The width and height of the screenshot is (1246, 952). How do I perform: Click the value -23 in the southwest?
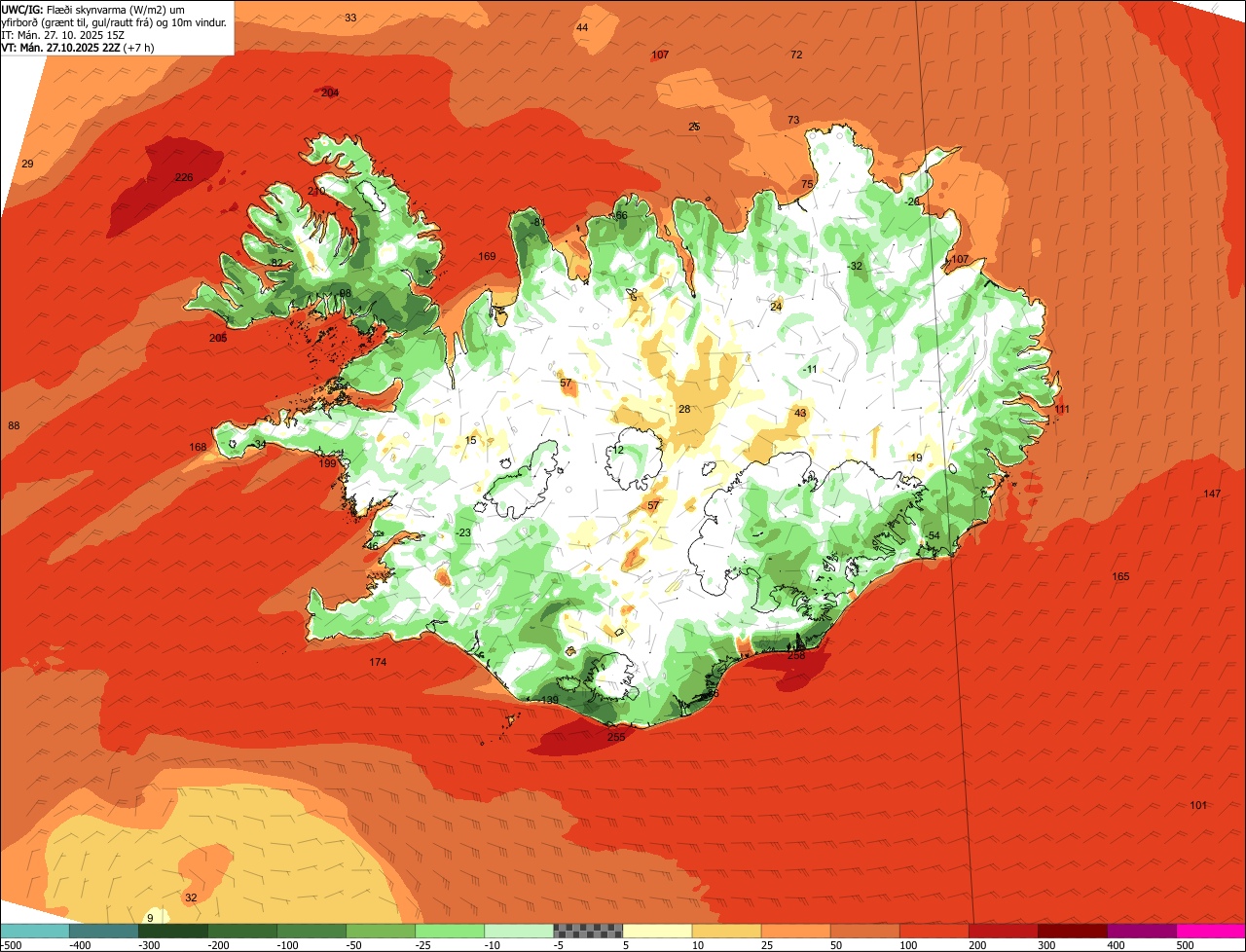(463, 532)
